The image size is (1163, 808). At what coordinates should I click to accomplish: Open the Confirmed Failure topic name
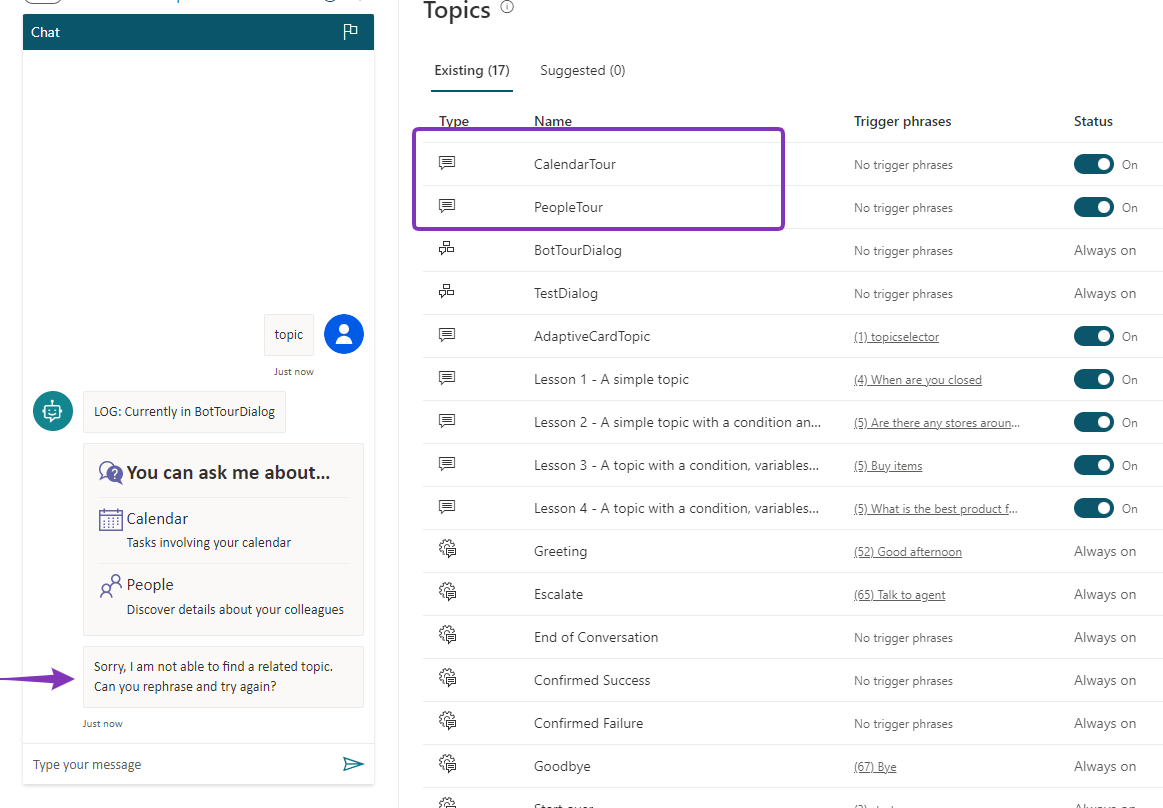coord(588,723)
